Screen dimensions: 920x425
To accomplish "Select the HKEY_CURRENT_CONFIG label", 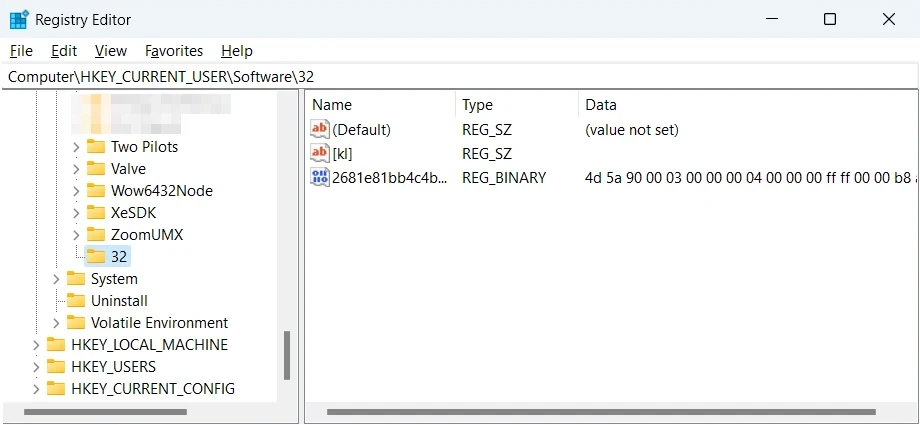I will tap(153, 389).
